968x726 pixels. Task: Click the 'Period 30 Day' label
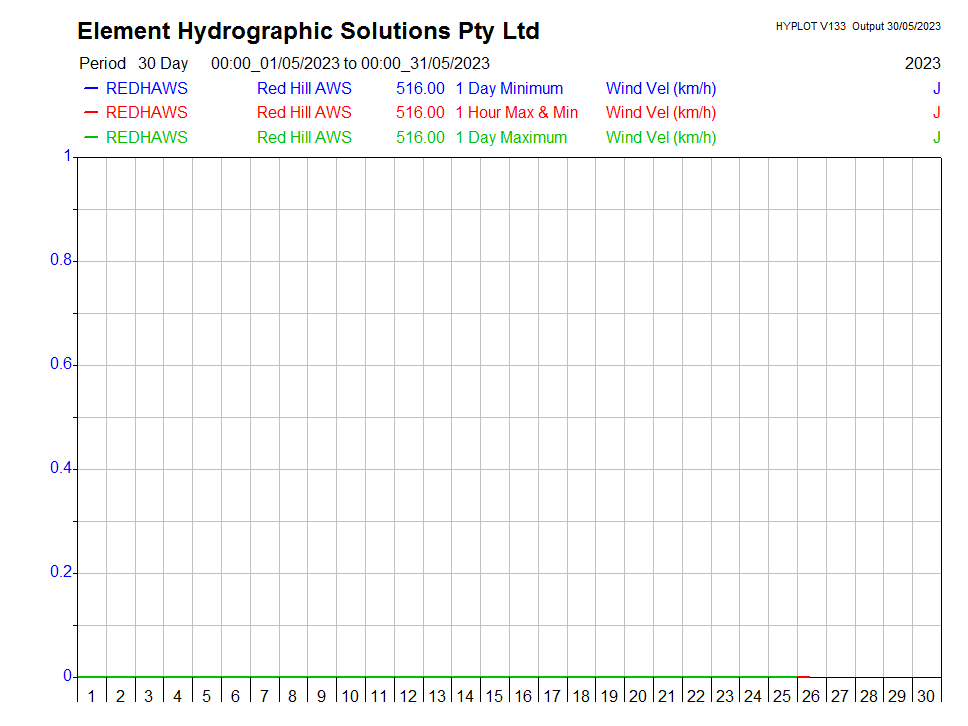[133, 64]
